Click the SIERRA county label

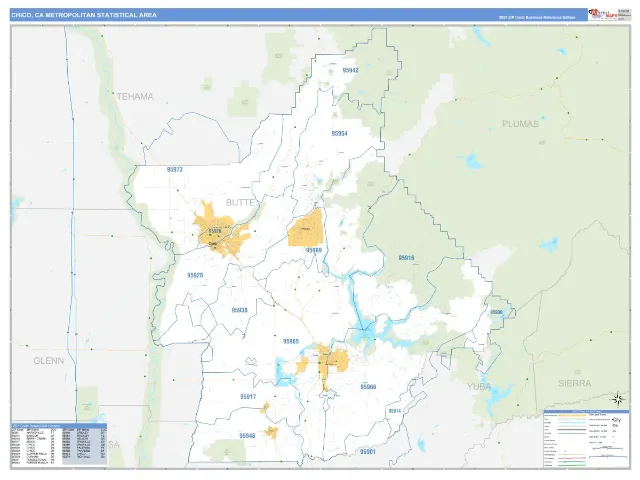pos(575,383)
